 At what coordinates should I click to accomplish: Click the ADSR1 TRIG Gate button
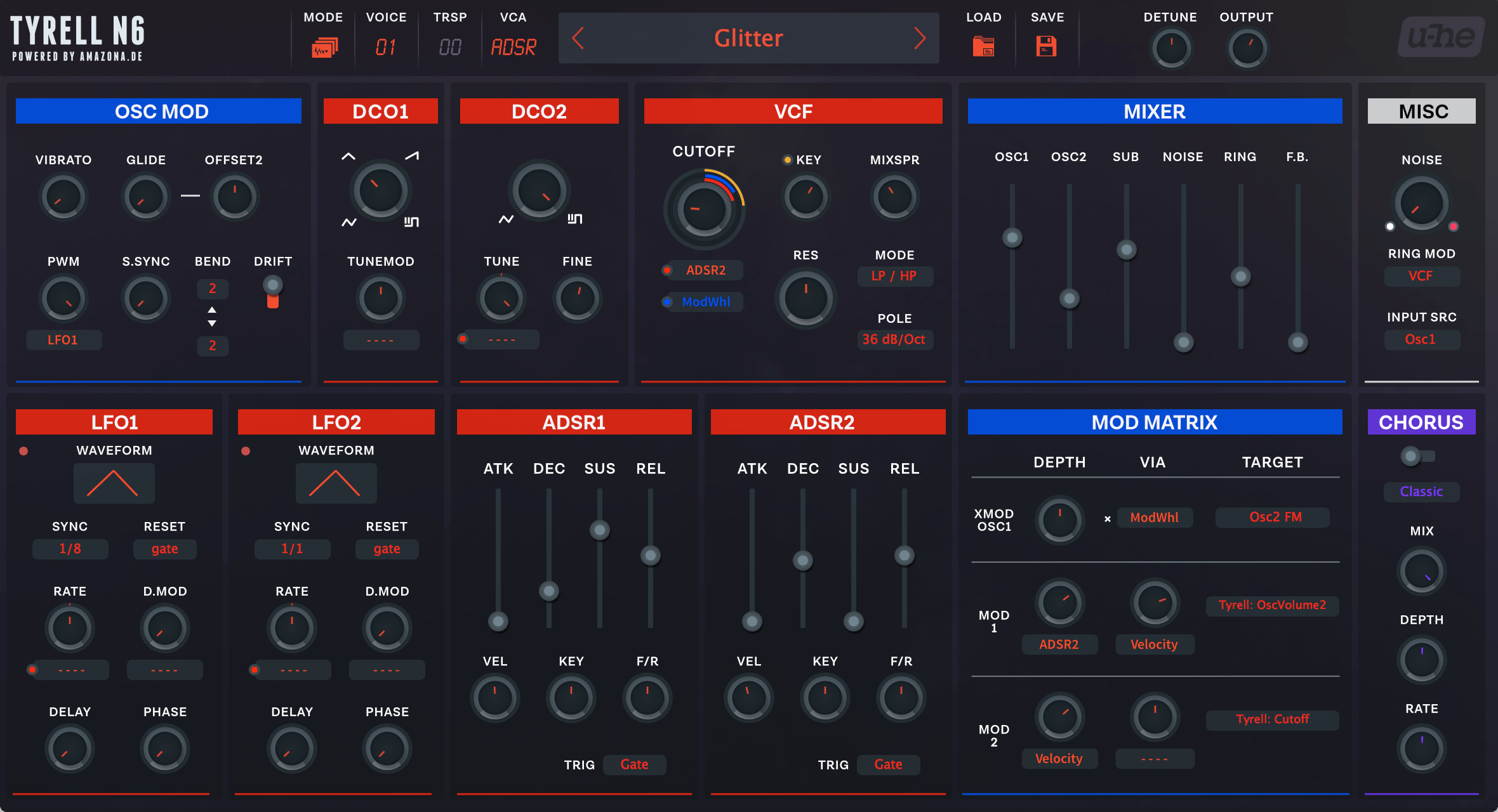click(635, 765)
